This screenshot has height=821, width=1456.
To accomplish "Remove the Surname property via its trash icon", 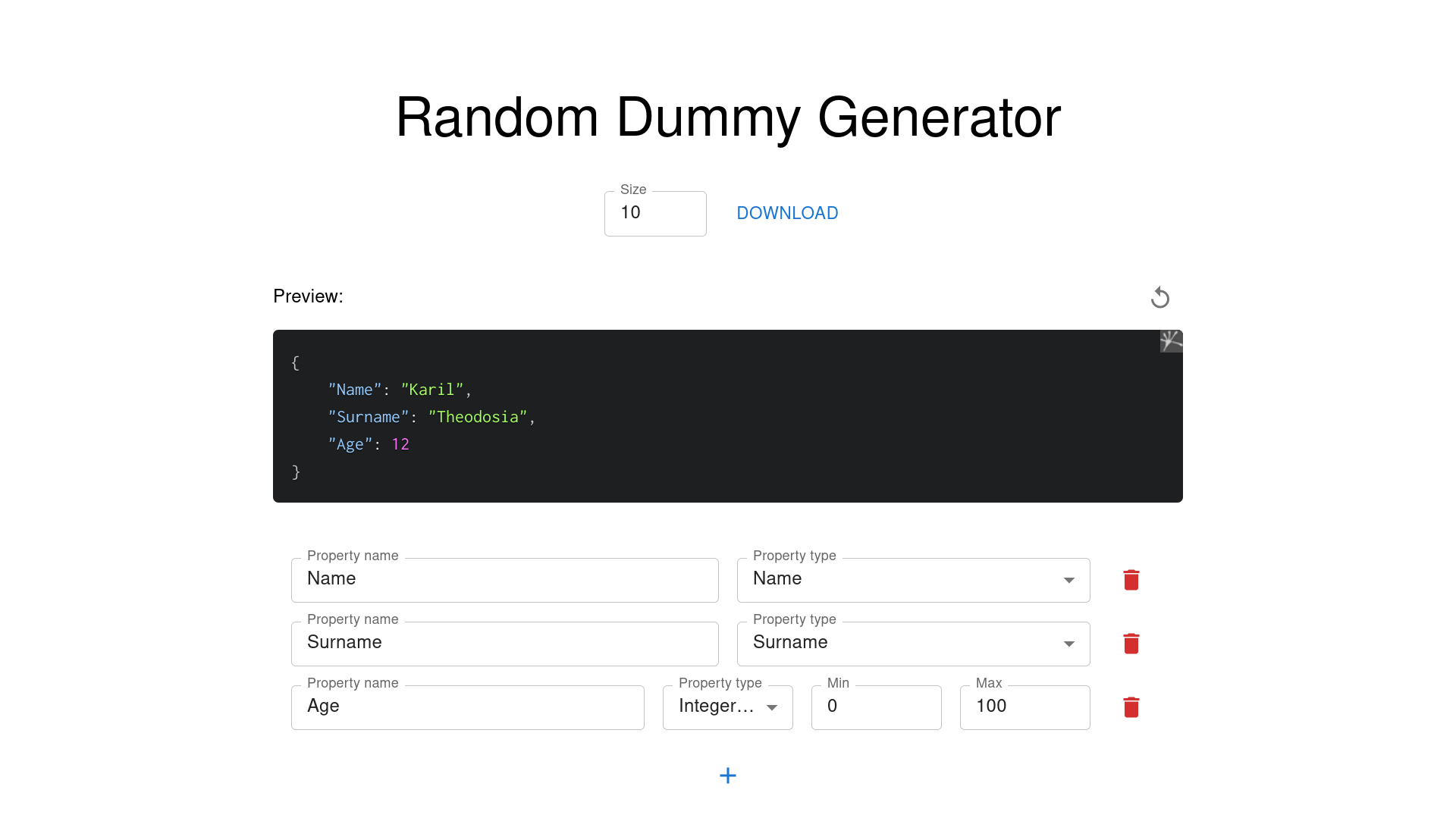I will (1131, 644).
